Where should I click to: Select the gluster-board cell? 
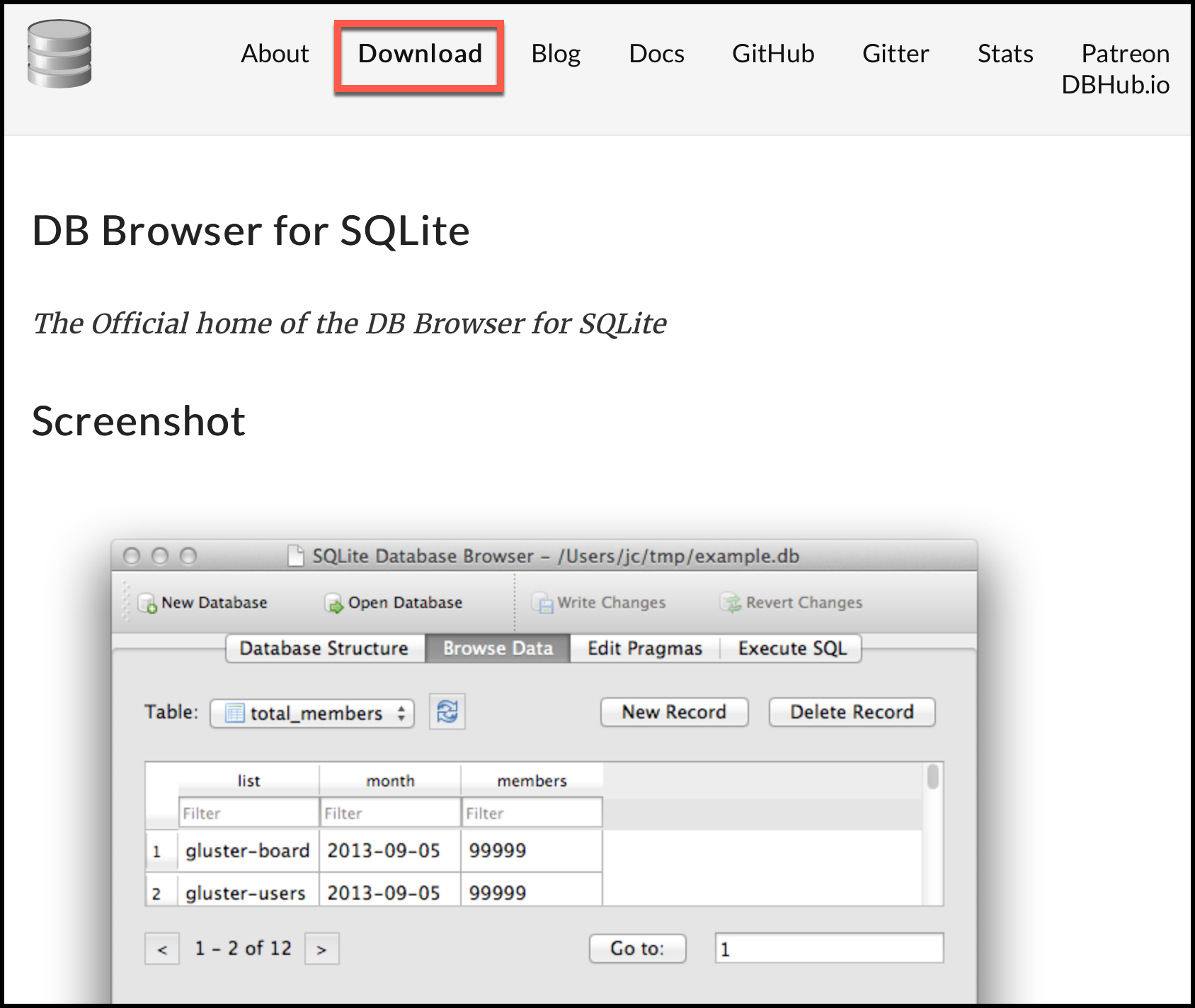pyautogui.click(x=248, y=851)
